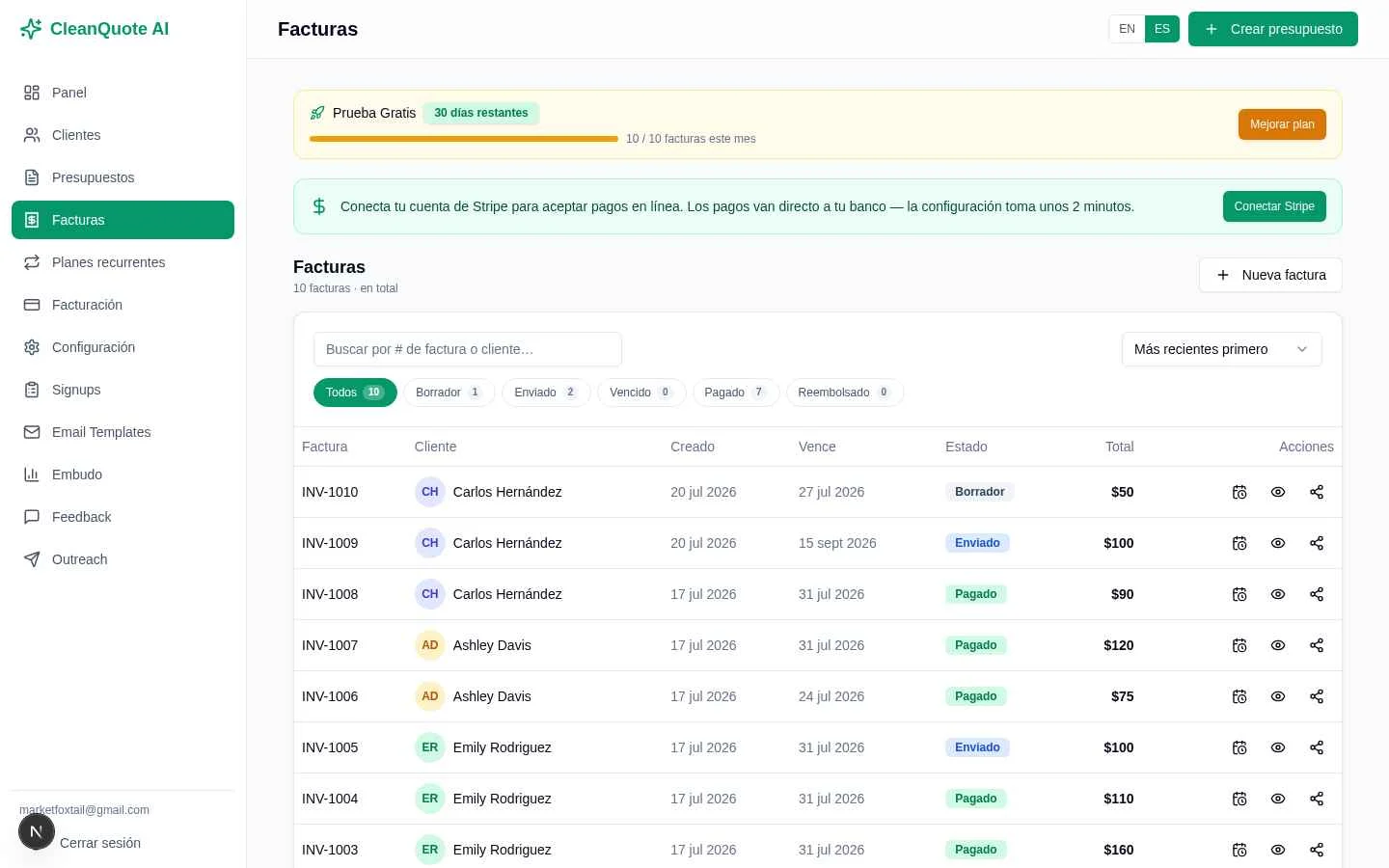Click the 30 días restantes badge
The height and width of the screenshot is (868, 1389).
tap(481, 113)
